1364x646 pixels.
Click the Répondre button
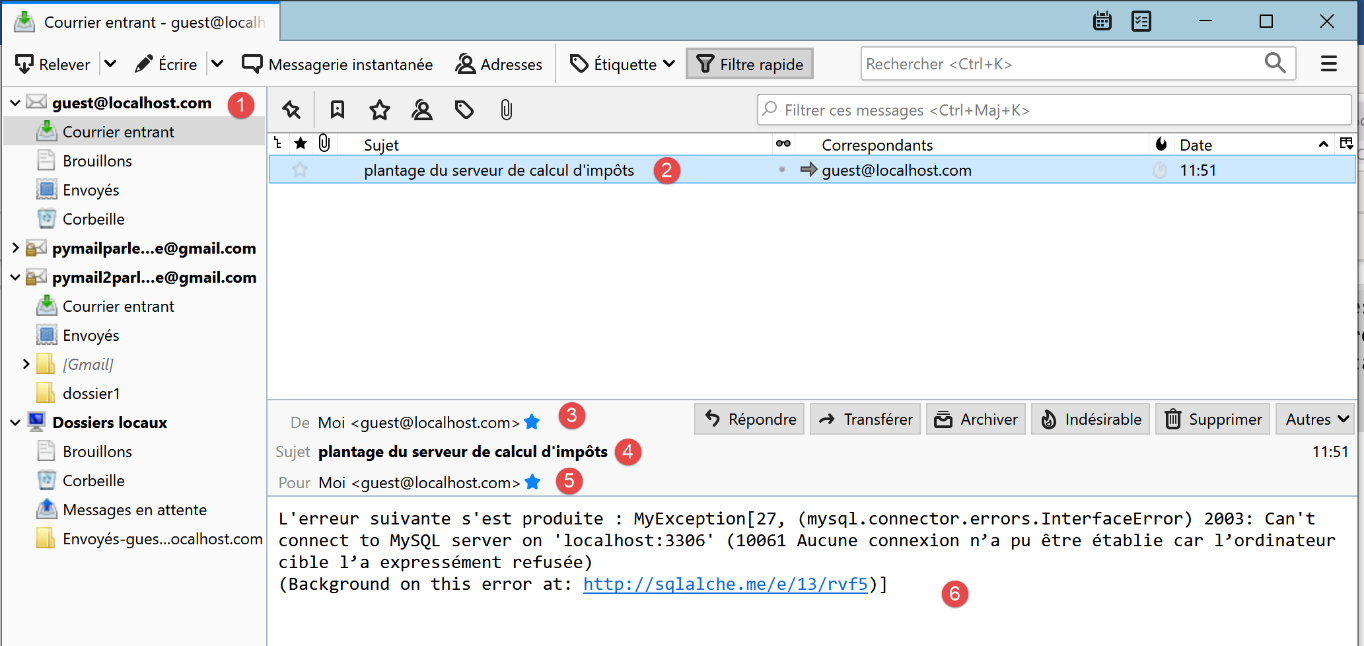(750, 419)
